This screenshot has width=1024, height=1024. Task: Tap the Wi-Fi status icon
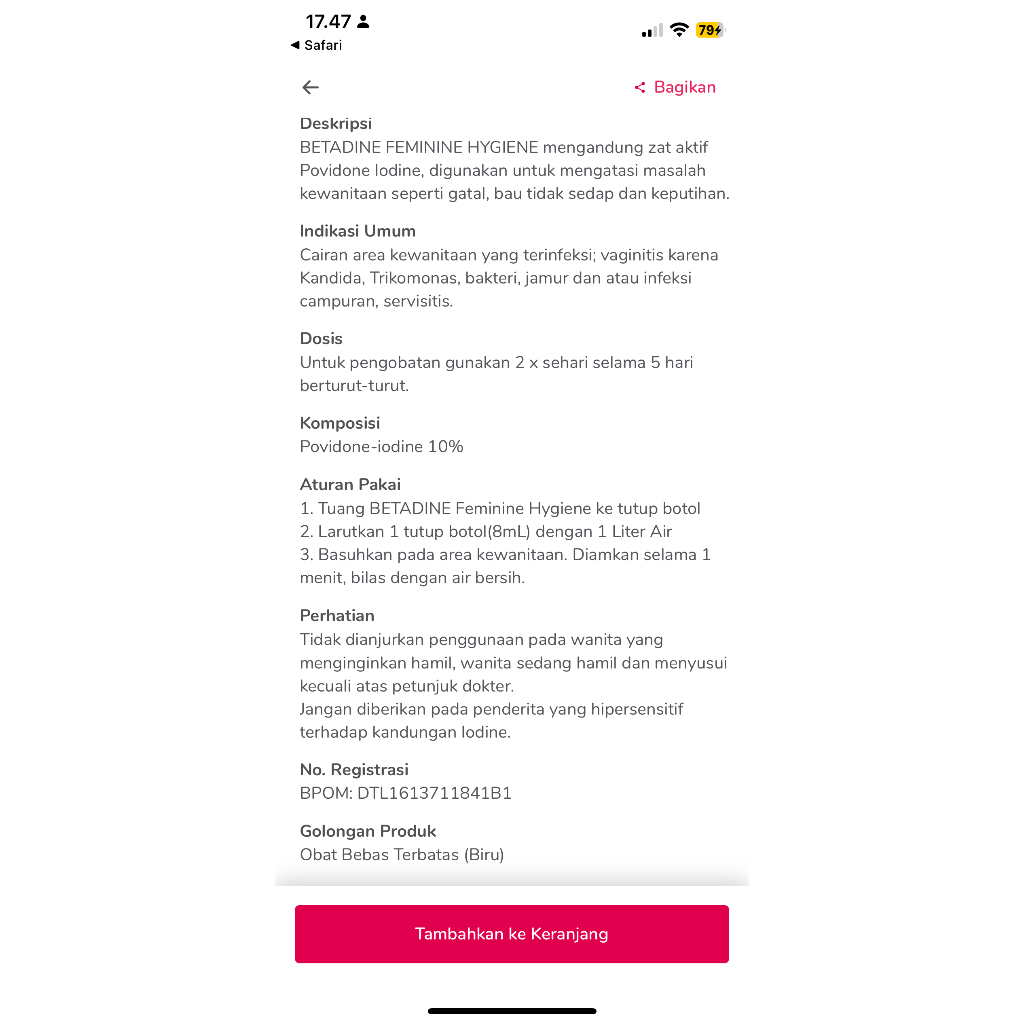679,29
